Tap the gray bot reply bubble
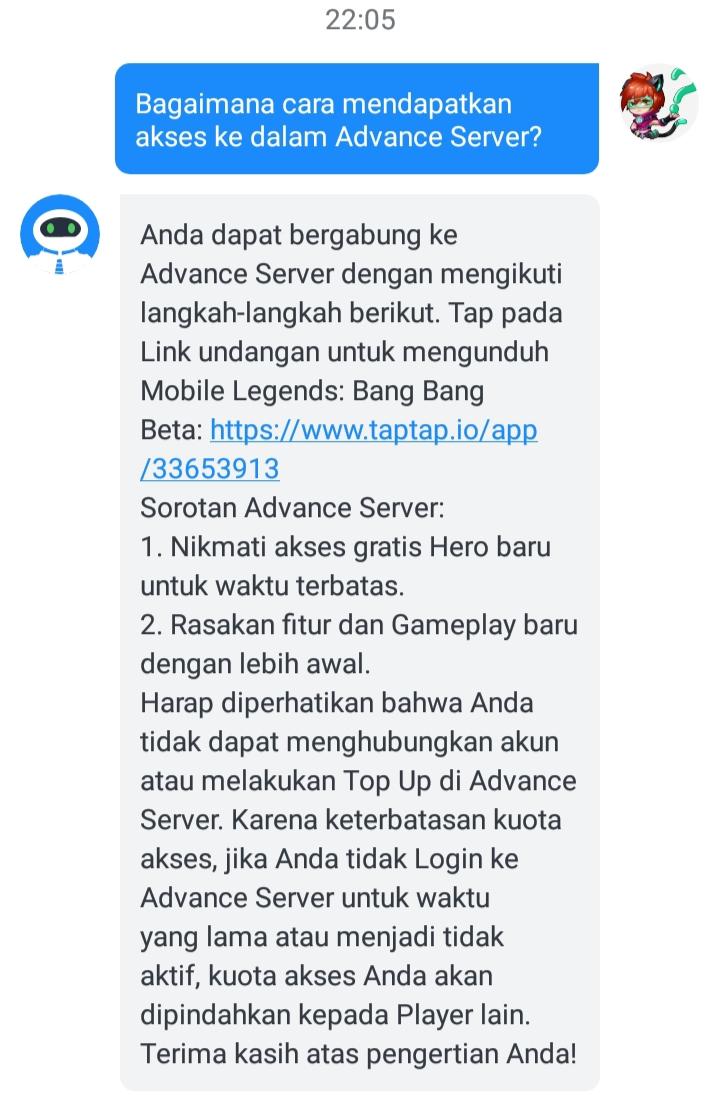This screenshot has height=1099, width=719. pyautogui.click(x=360, y=642)
